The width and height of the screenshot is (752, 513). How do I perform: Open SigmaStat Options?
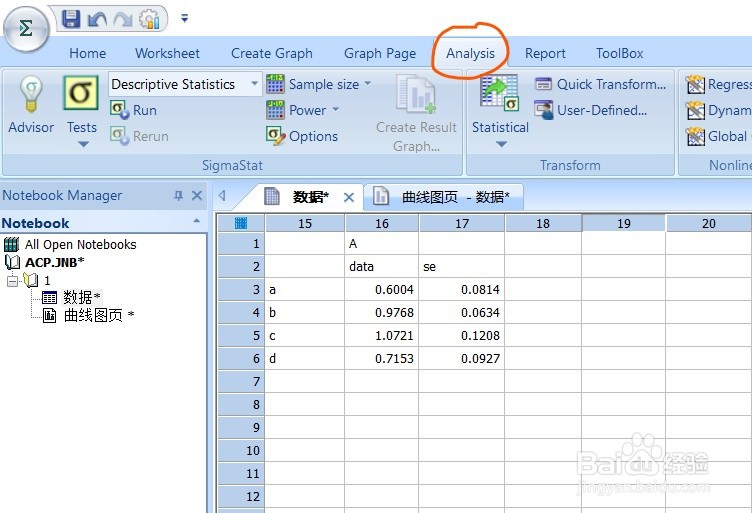pos(302,136)
